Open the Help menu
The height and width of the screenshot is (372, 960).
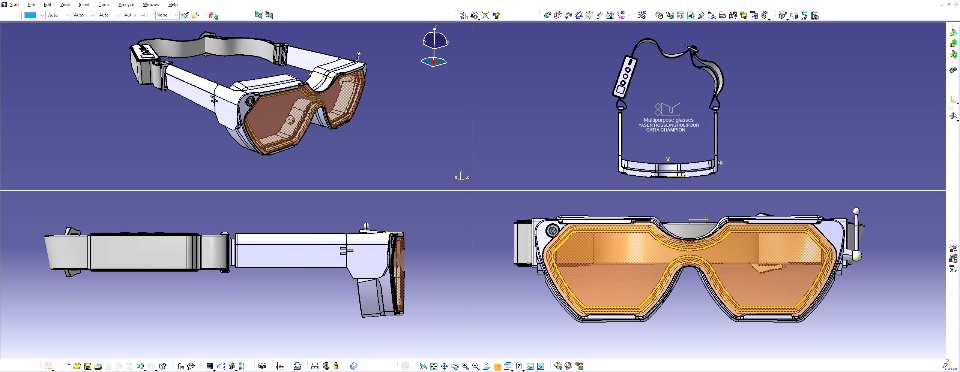coord(173,5)
